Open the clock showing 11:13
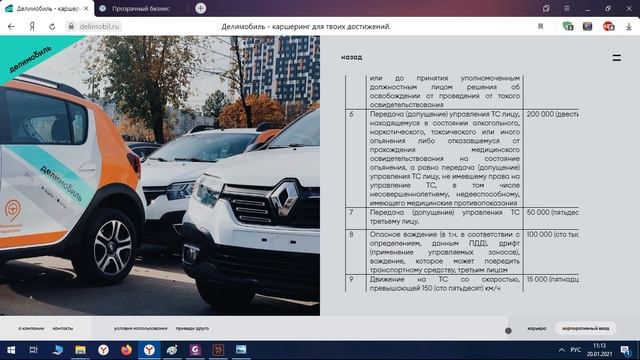640x360 pixels. (x=599, y=350)
